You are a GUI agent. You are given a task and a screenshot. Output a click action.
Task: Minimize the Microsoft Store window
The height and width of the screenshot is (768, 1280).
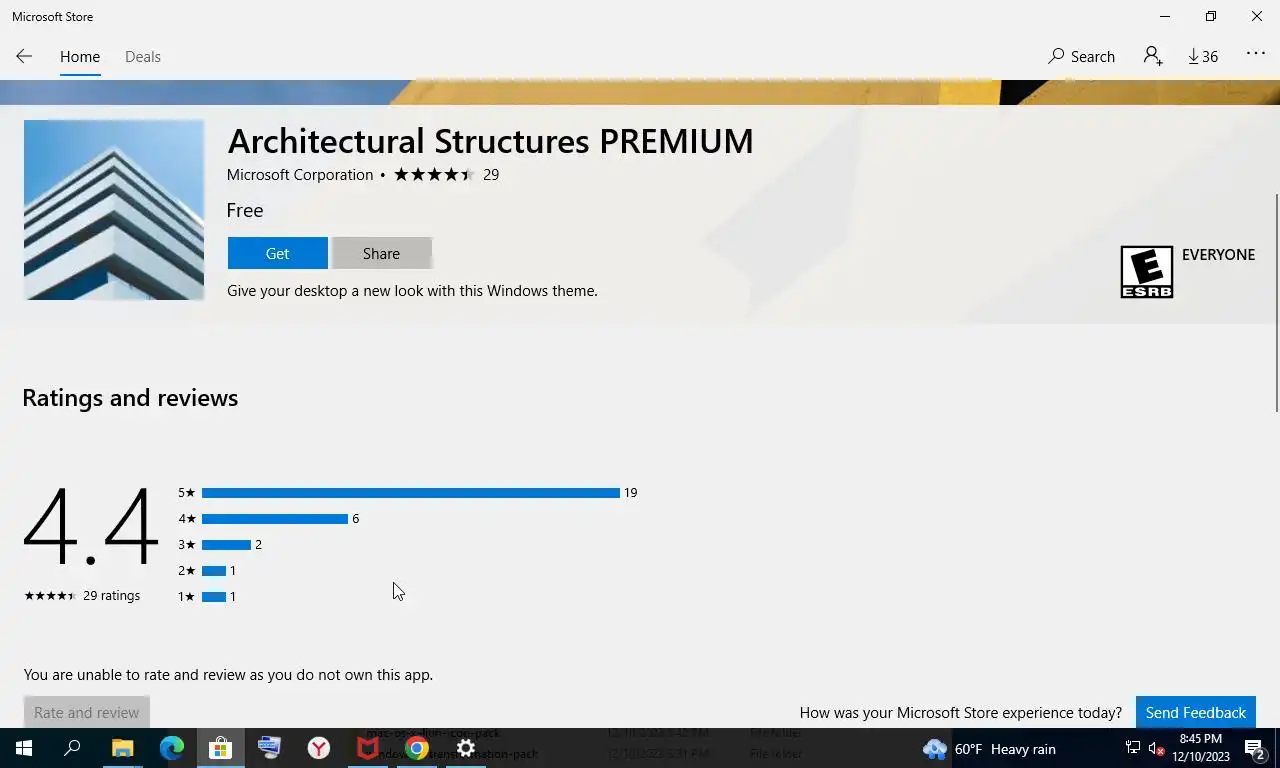point(1164,16)
